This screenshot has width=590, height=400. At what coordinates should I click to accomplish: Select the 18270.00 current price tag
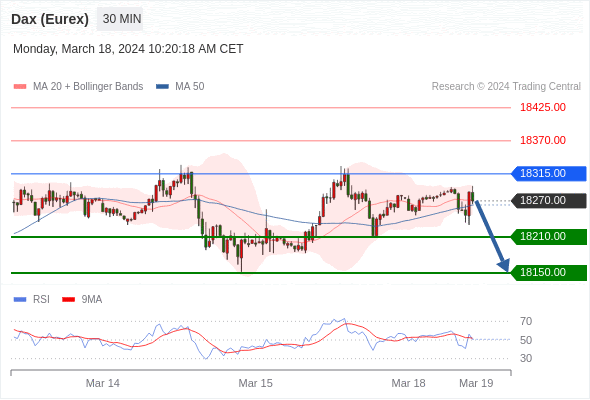tap(549, 201)
